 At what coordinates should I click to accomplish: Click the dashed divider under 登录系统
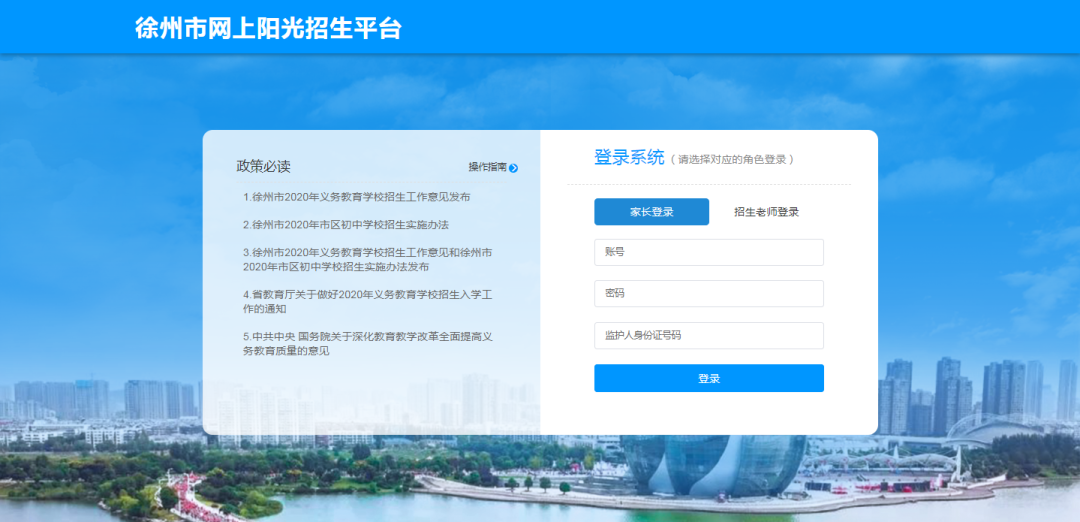click(708, 185)
